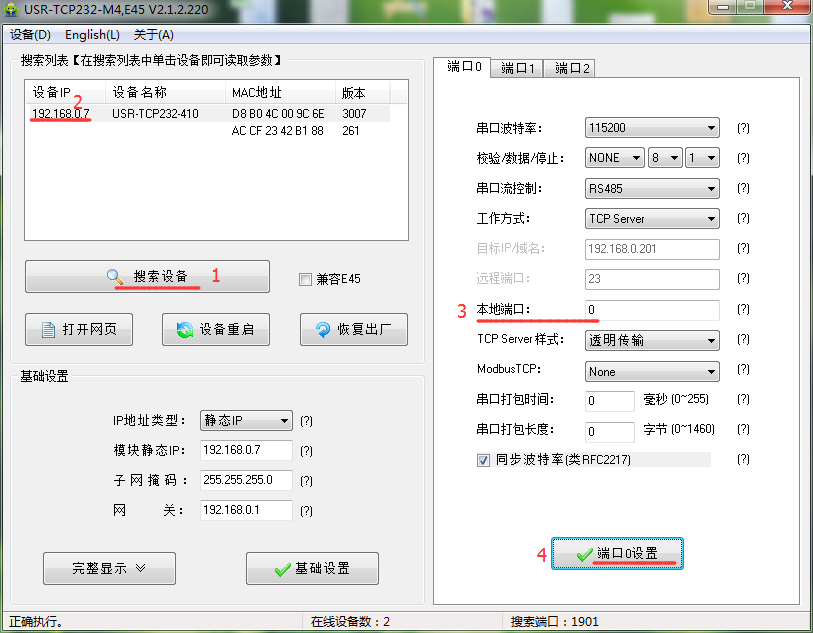Select device row 192.168.0.7 in list
This screenshot has height=633, width=813.
point(207,114)
